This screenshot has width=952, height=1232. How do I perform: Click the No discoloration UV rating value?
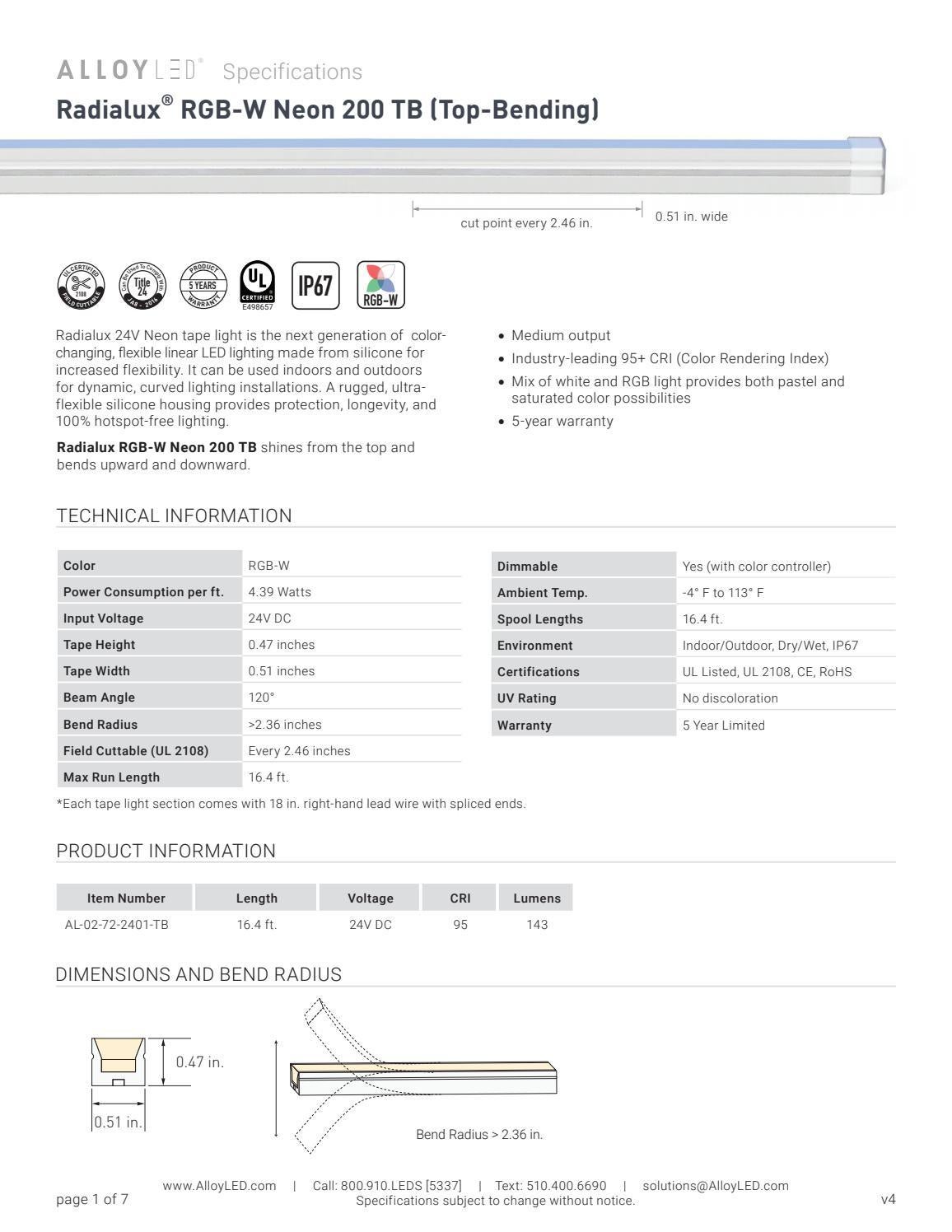click(x=730, y=698)
